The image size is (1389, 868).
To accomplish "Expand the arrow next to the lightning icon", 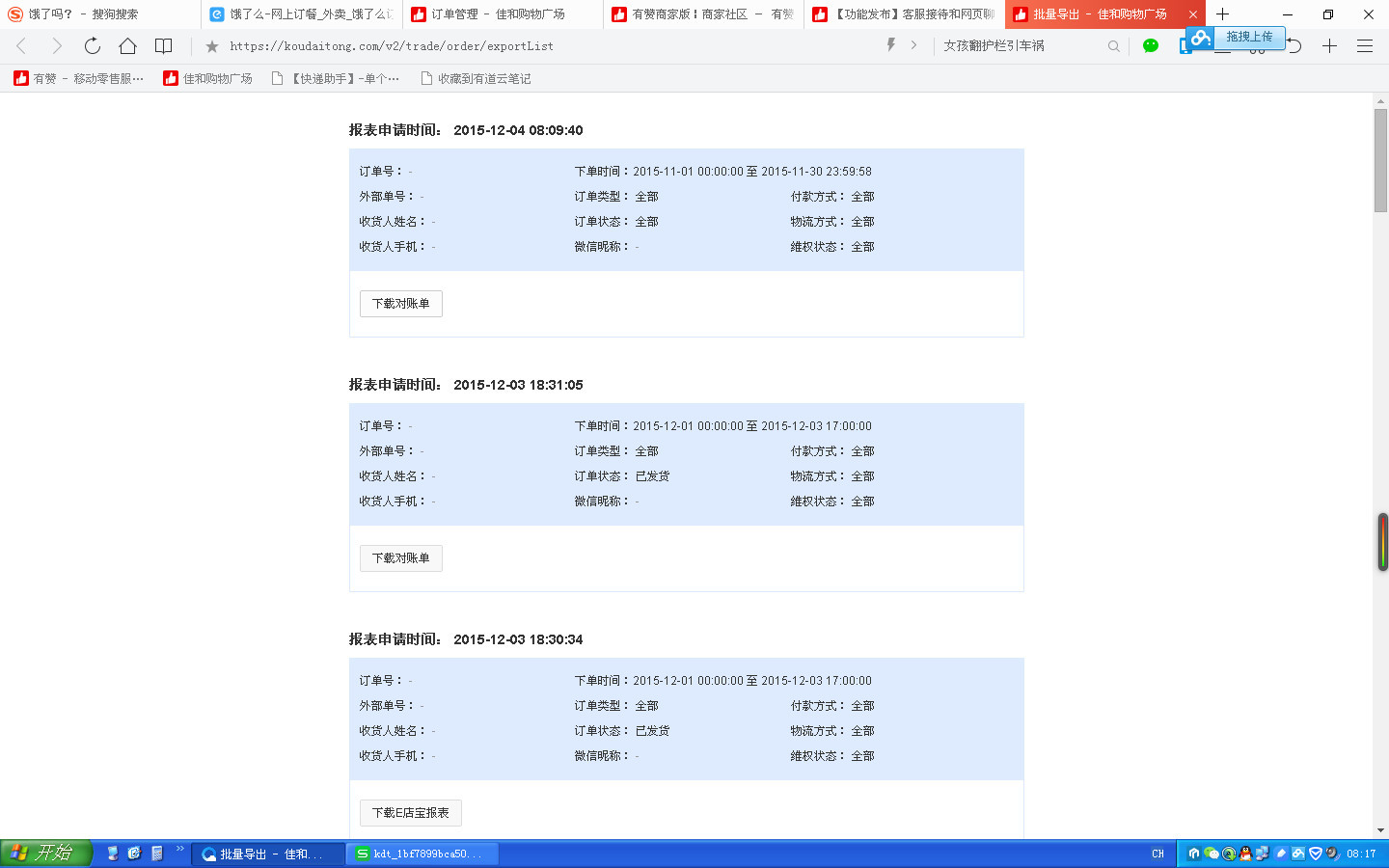I will pos(913,45).
